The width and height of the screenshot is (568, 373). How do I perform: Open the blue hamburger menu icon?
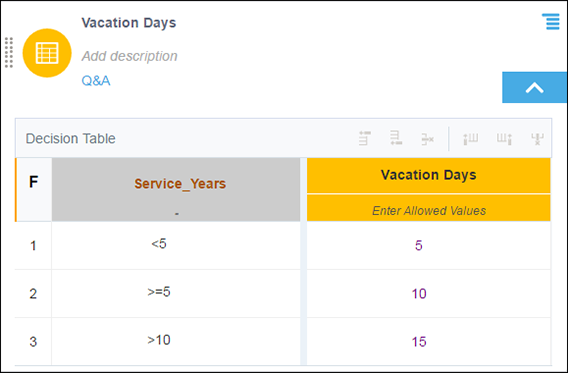[x=551, y=21]
